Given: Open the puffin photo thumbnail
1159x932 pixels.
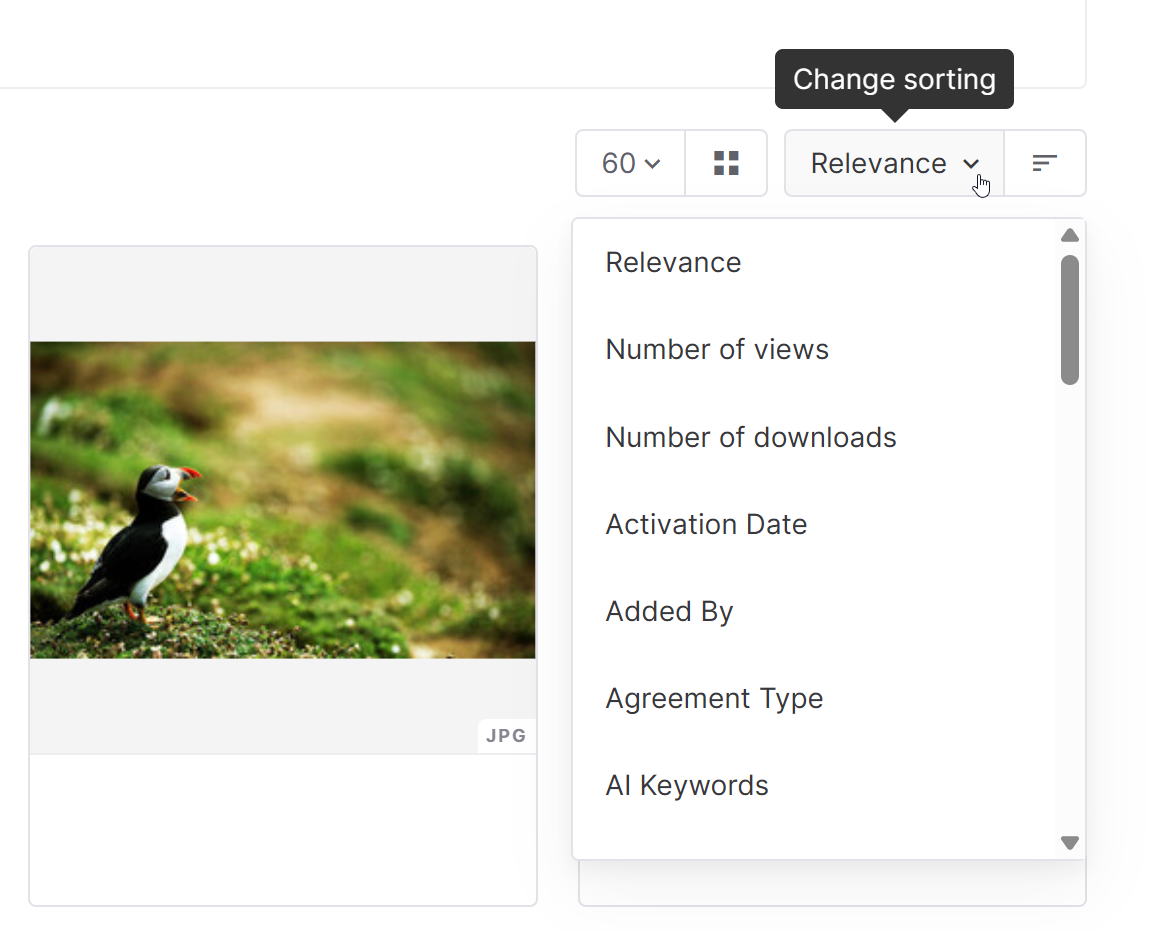Looking at the screenshot, I should 282,500.
